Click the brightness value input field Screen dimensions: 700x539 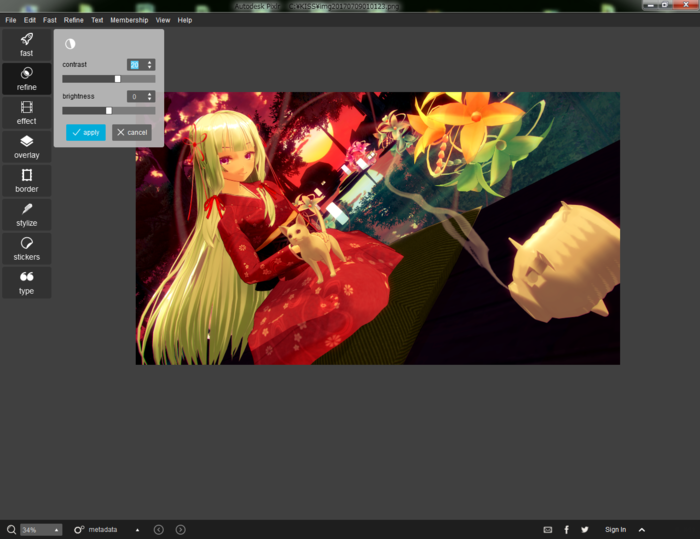tap(136, 96)
